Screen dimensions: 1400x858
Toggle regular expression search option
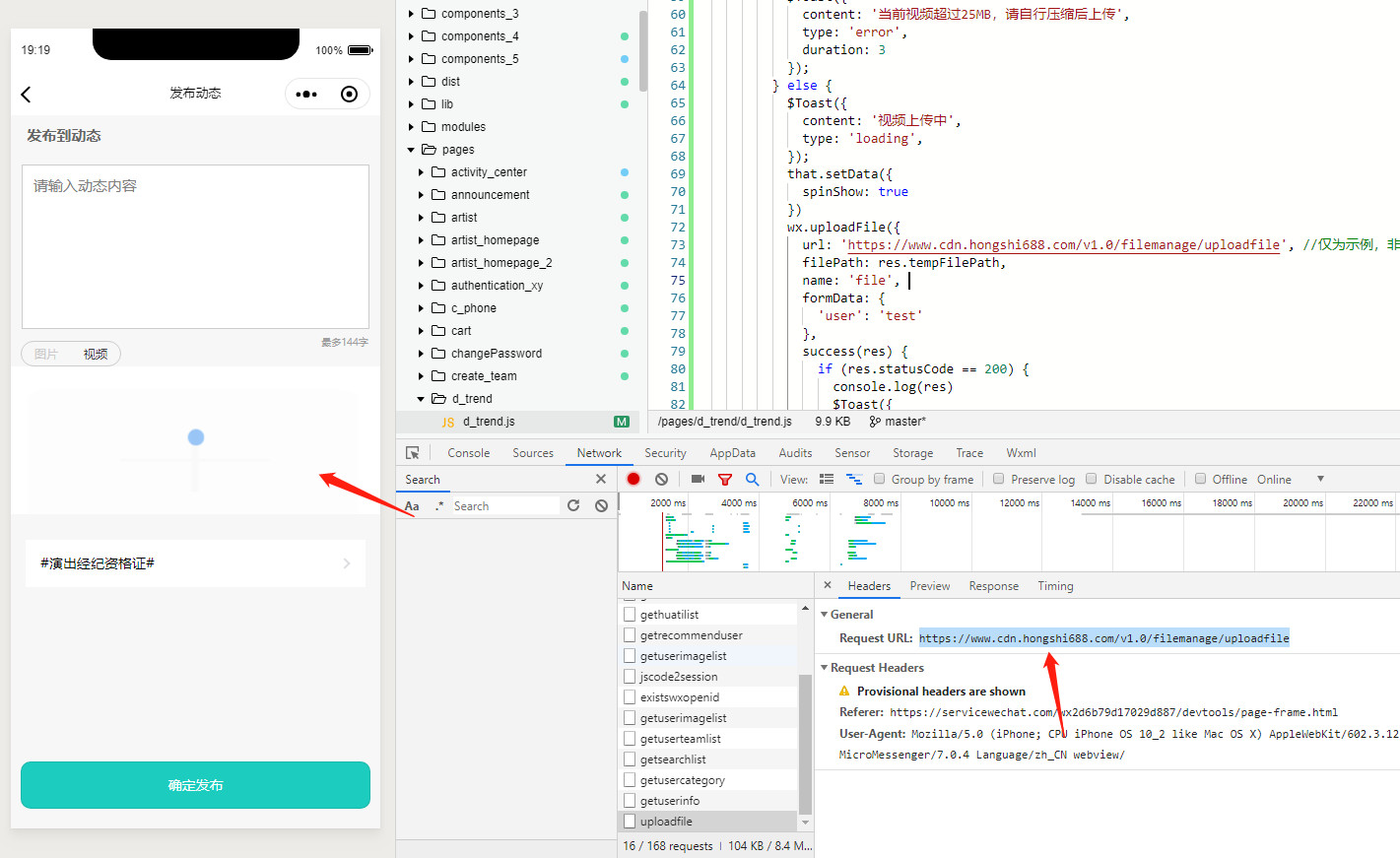tap(439, 505)
